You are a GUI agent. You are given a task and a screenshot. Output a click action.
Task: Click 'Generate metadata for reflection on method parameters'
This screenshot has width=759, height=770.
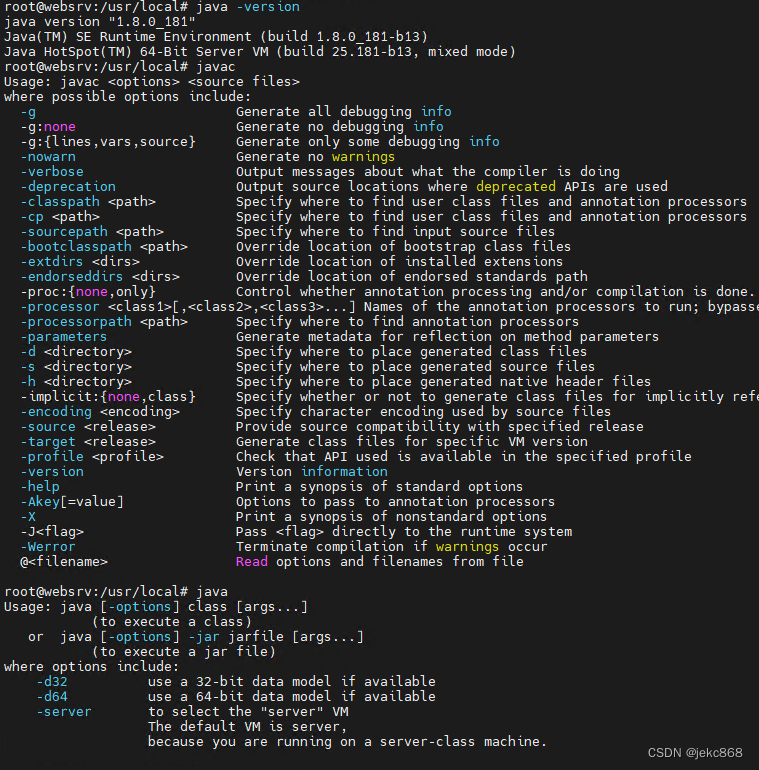(x=447, y=337)
